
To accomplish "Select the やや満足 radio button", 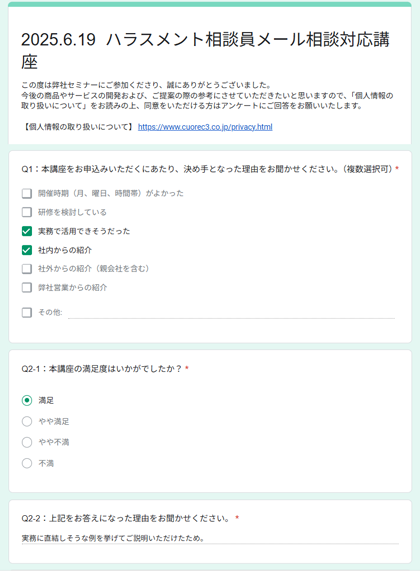I will click(27, 421).
